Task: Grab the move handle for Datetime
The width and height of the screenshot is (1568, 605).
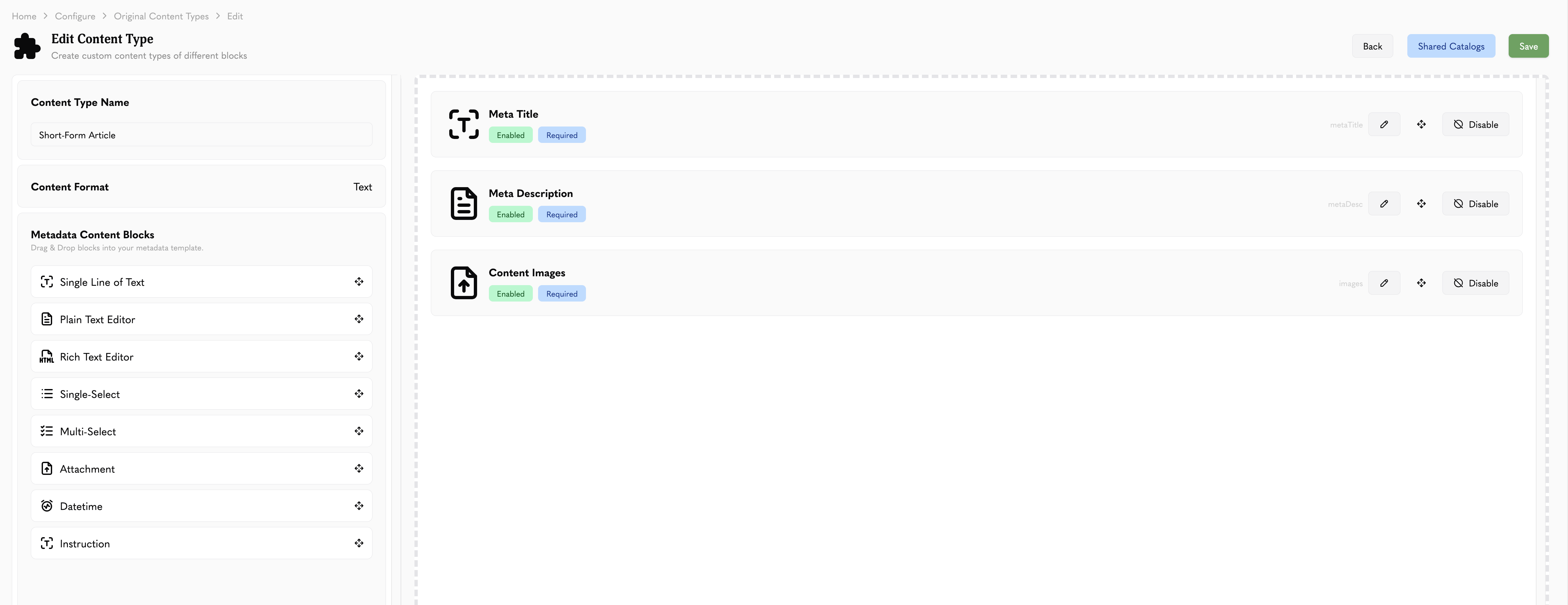Action: pyautogui.click(x=359, y=506)
